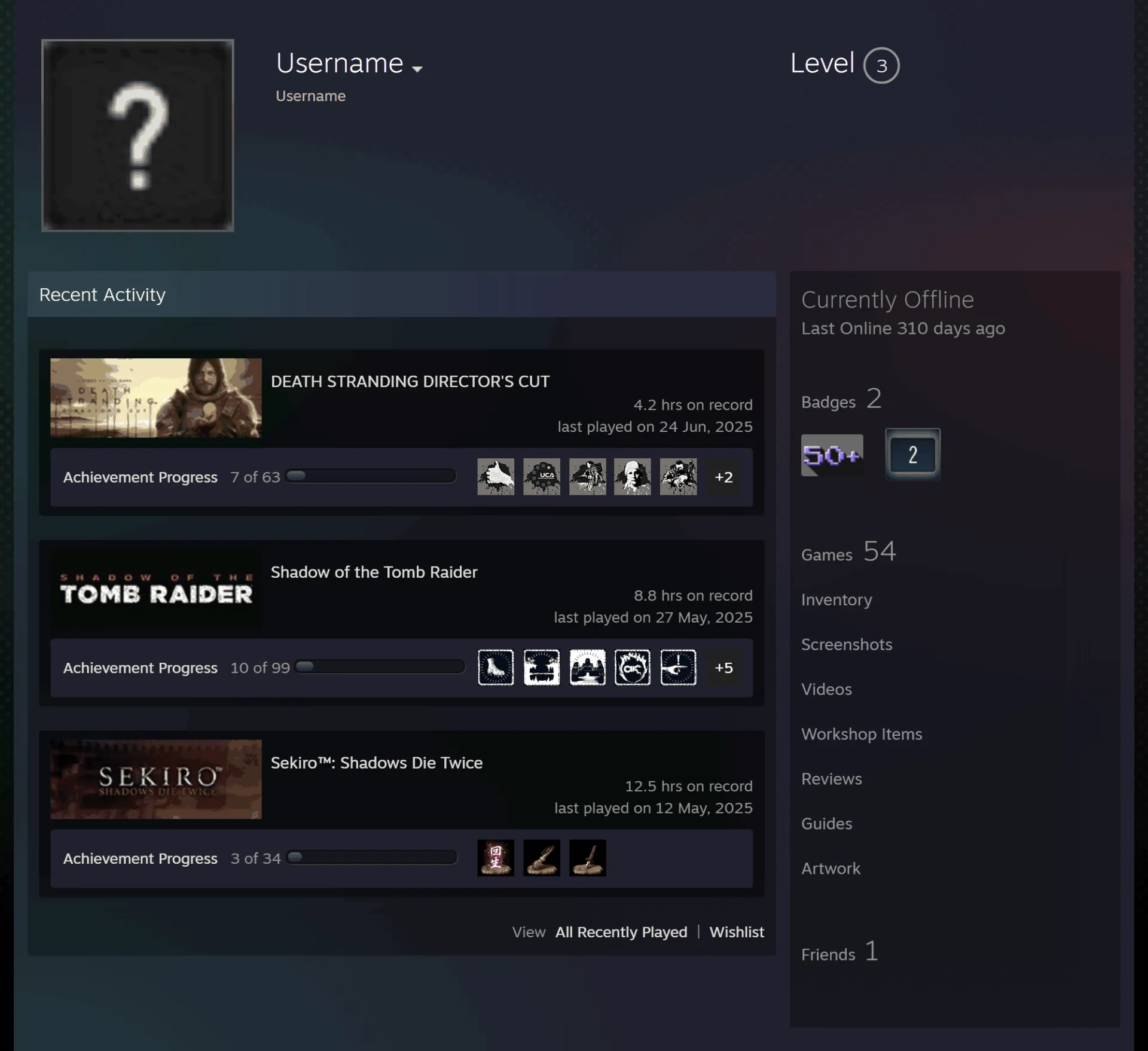Open the profile avatar question mark image
Image resolution: width=1148 pixels, height=1051 pixels.
point(138,135)
